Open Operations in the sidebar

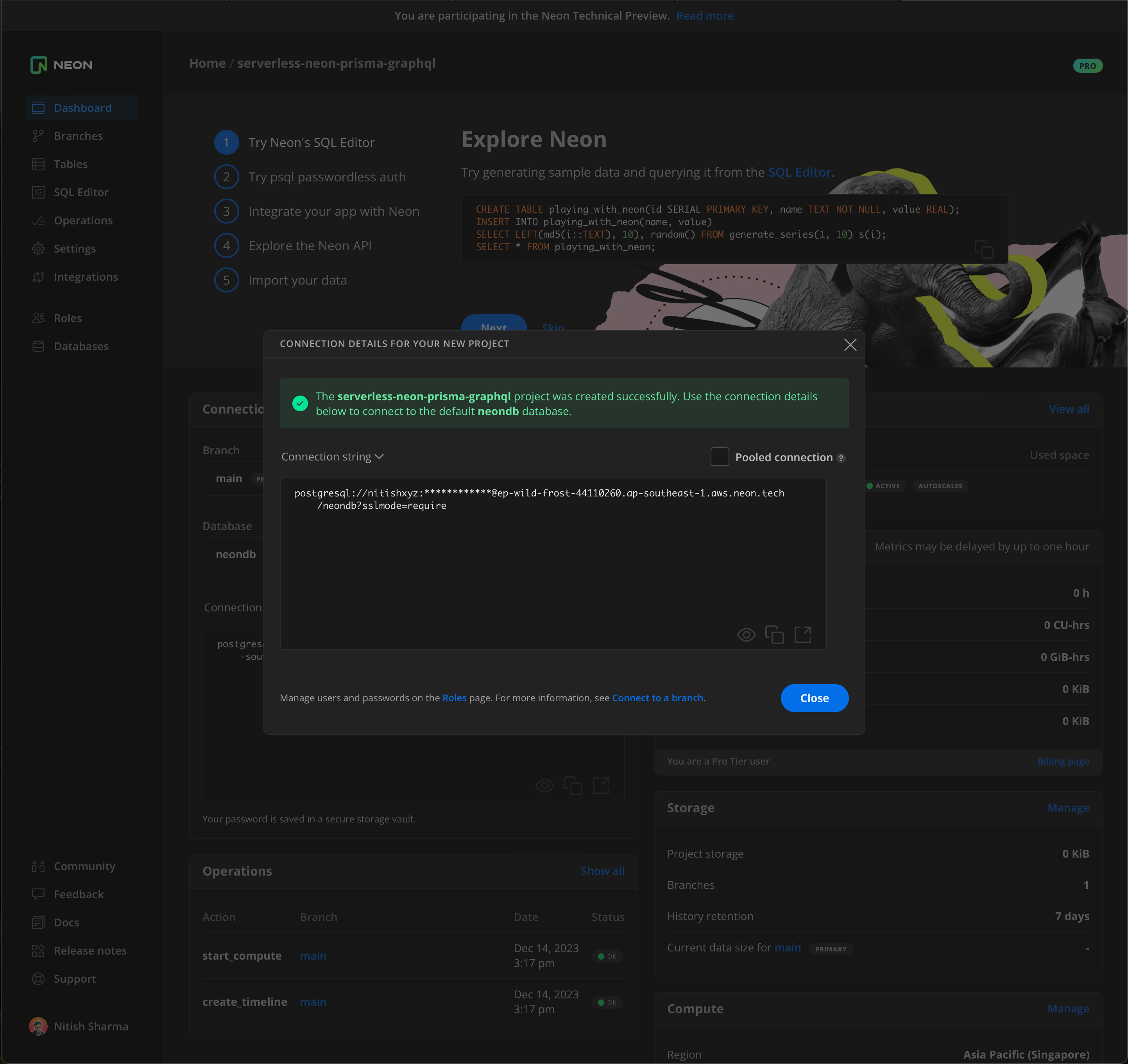(83, 220)
